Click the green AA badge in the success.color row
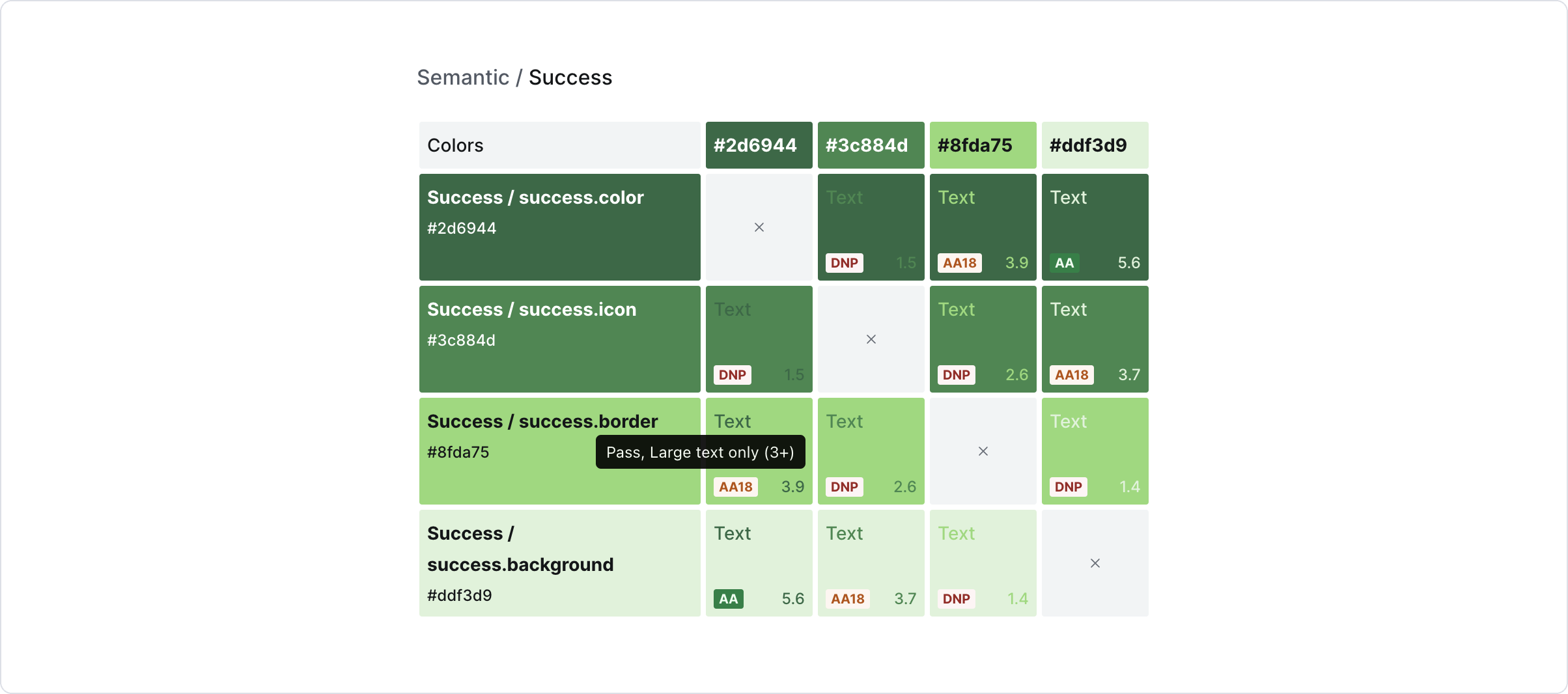Image resolution: width=1568 pixels, height=694 pixels. tap(1064, 263)
